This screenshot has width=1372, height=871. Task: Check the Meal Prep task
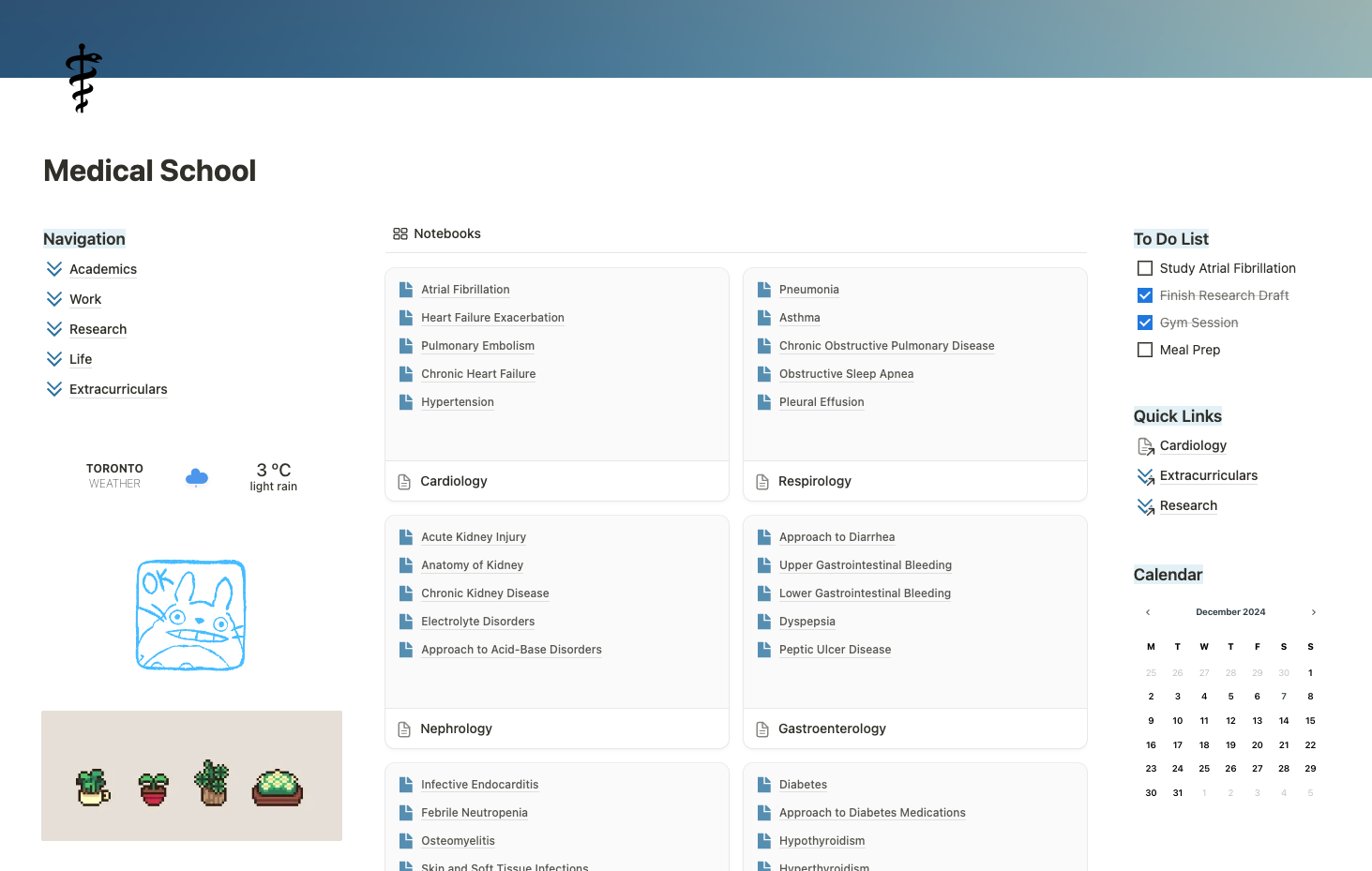pyautogui.click(x=1144, y=349)
